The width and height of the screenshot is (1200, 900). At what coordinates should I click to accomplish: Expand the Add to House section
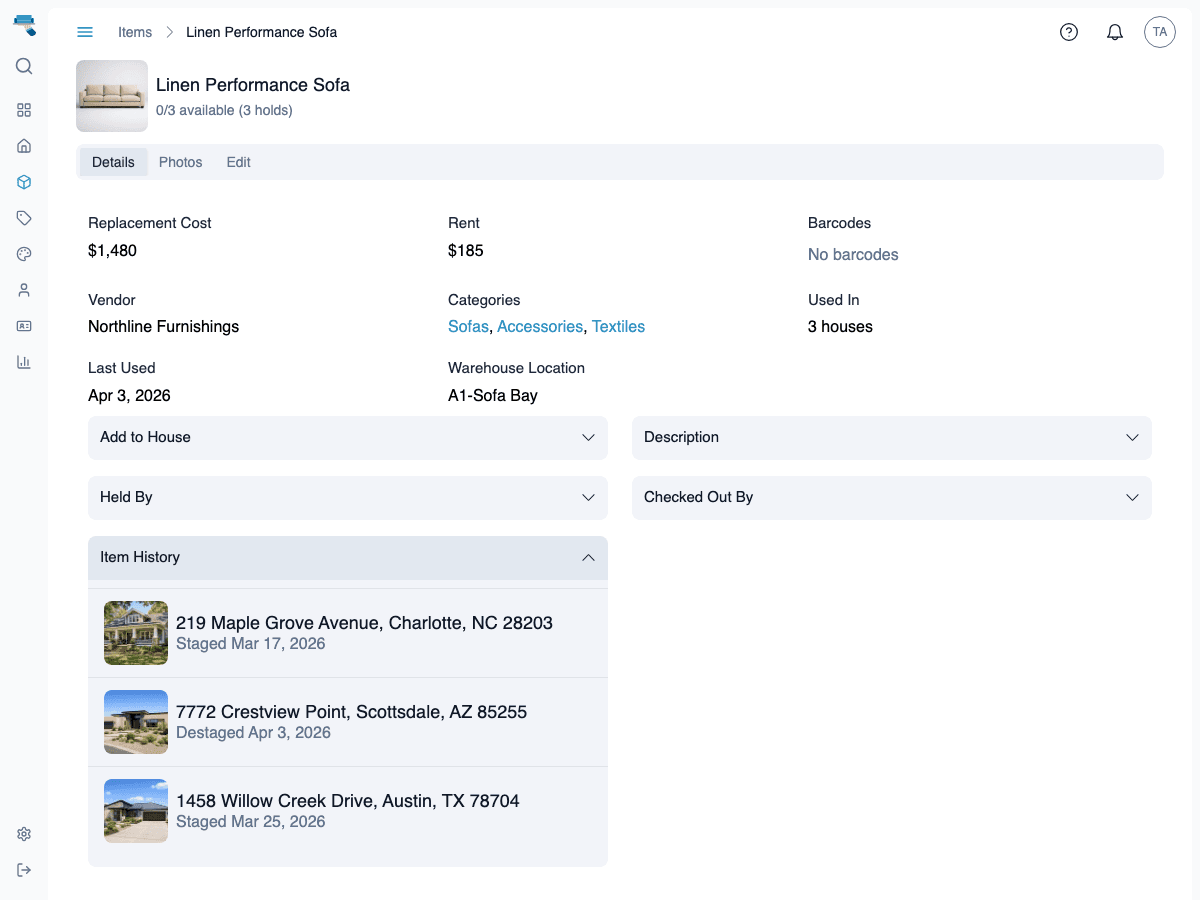coord(347,437)
